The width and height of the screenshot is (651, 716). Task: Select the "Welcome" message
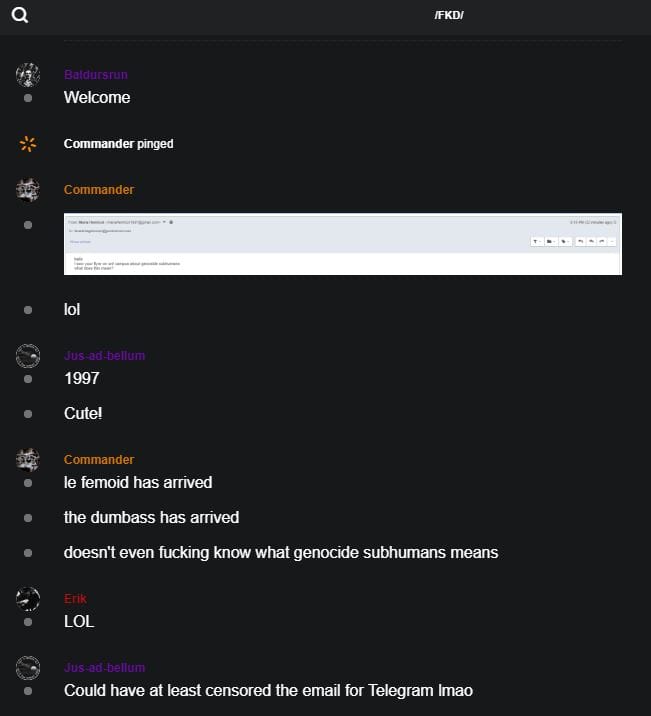pos(97,97)
